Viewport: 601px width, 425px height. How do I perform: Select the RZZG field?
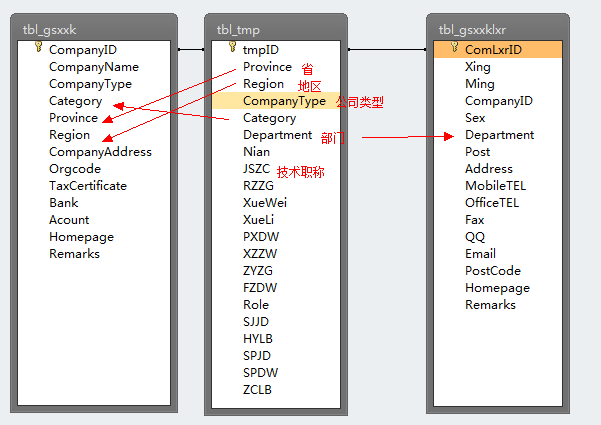tap(258, 186)
